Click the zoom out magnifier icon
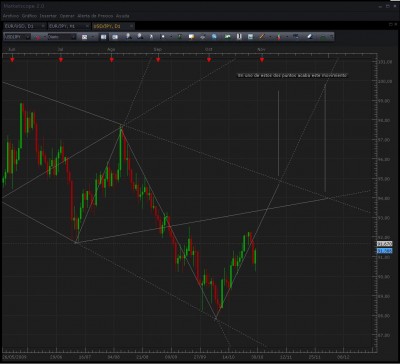Viewport: 400px width, 364px height. 140,37
